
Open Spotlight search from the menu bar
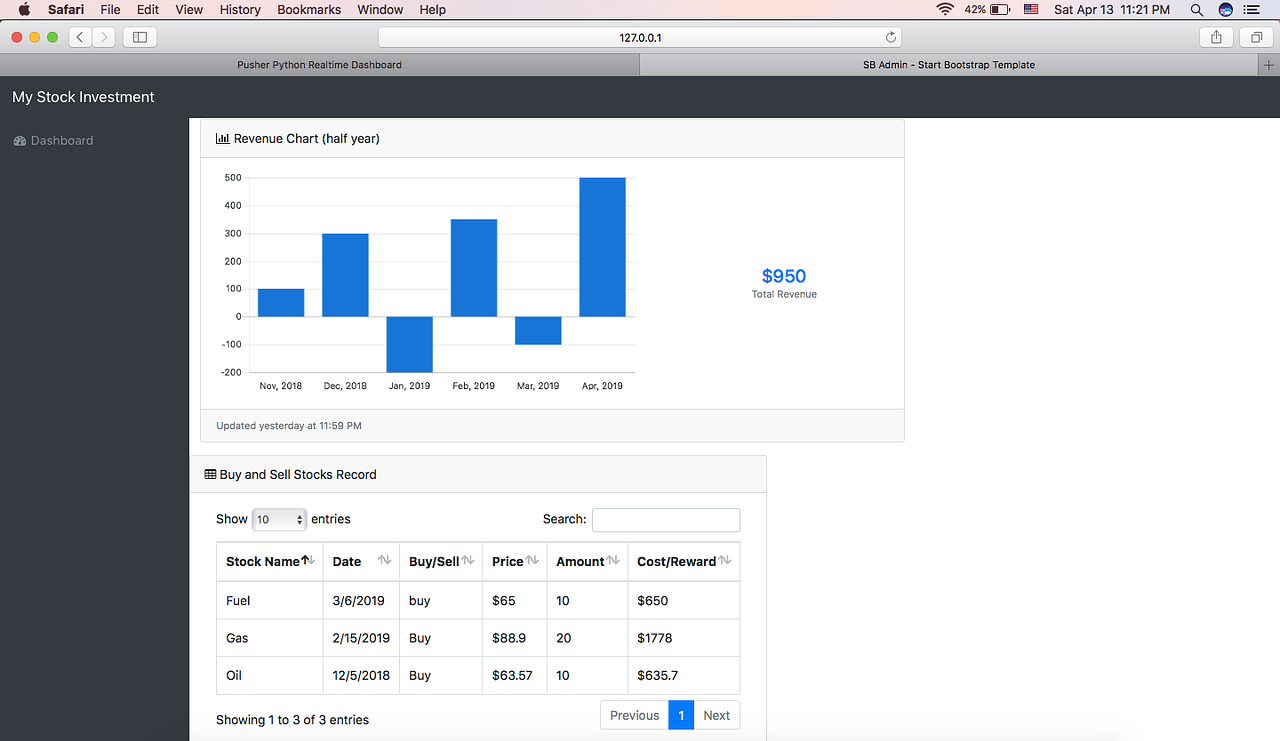point(1196,10)
